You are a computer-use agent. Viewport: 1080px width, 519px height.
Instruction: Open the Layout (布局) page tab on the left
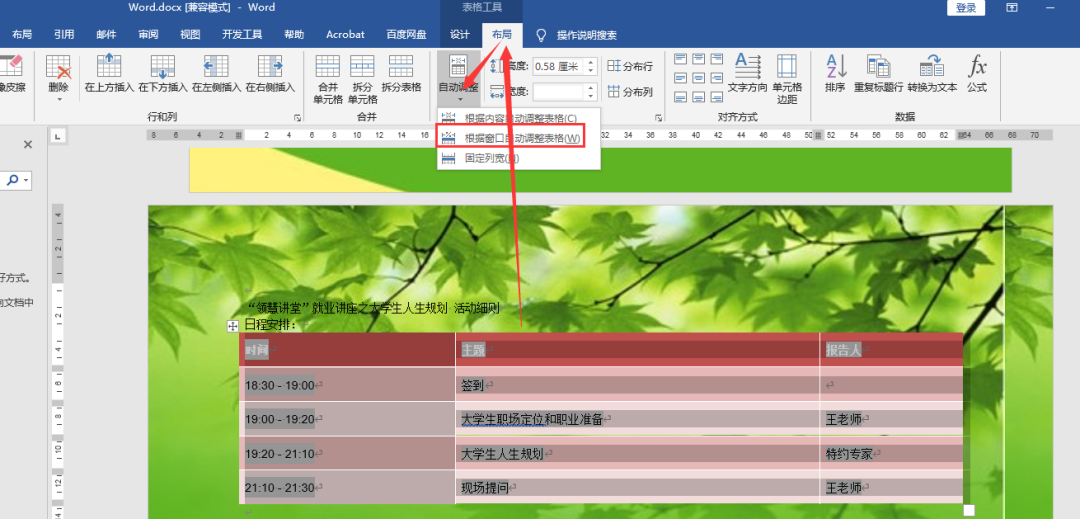pos(22,34)
